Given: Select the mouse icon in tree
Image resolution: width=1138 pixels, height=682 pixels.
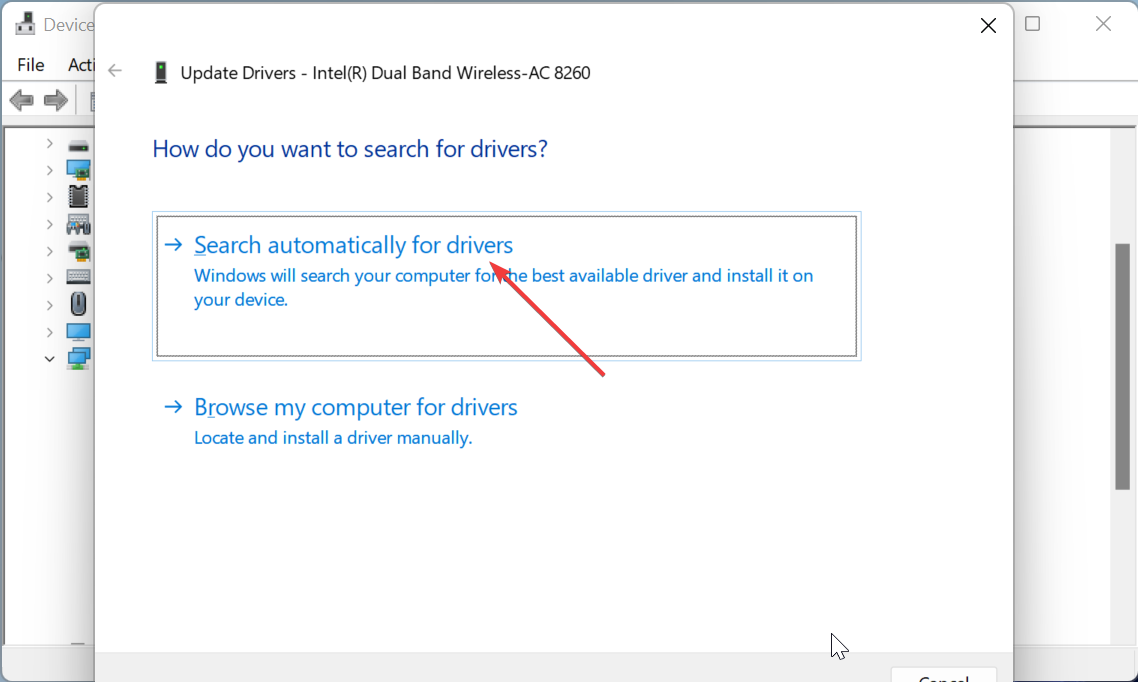Looking at the screenshot, I should pyautogui.click(x=78, y=303).
